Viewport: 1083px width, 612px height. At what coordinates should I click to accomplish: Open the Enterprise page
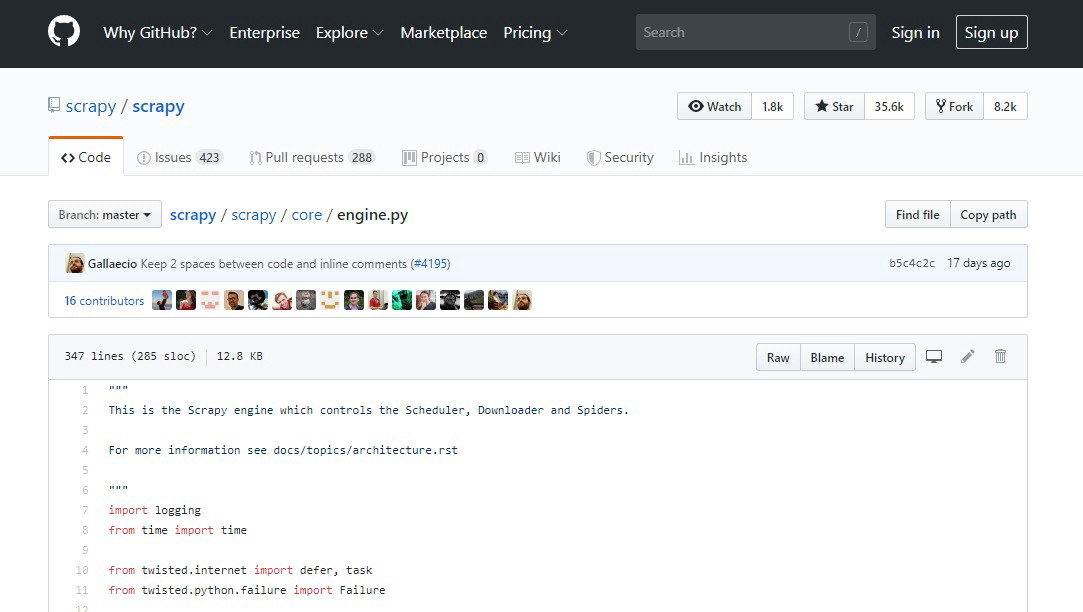pos(265,32)
